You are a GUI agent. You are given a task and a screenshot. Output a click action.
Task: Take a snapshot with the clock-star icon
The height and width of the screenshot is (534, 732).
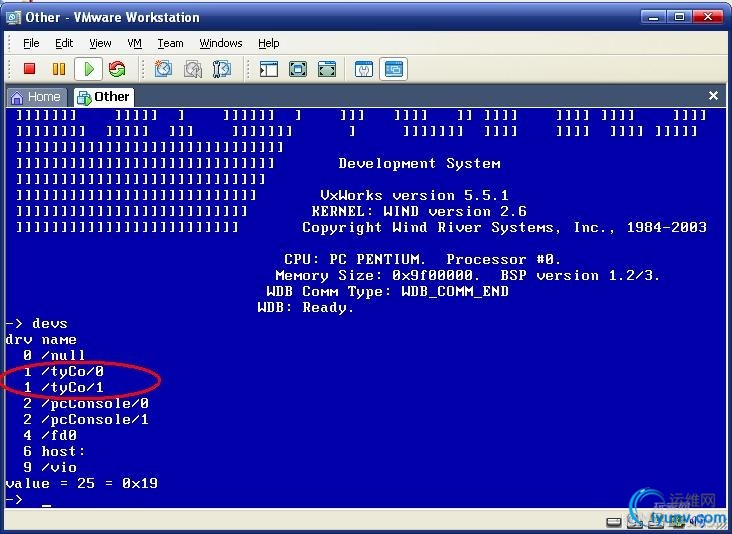(x=163, y=69)
